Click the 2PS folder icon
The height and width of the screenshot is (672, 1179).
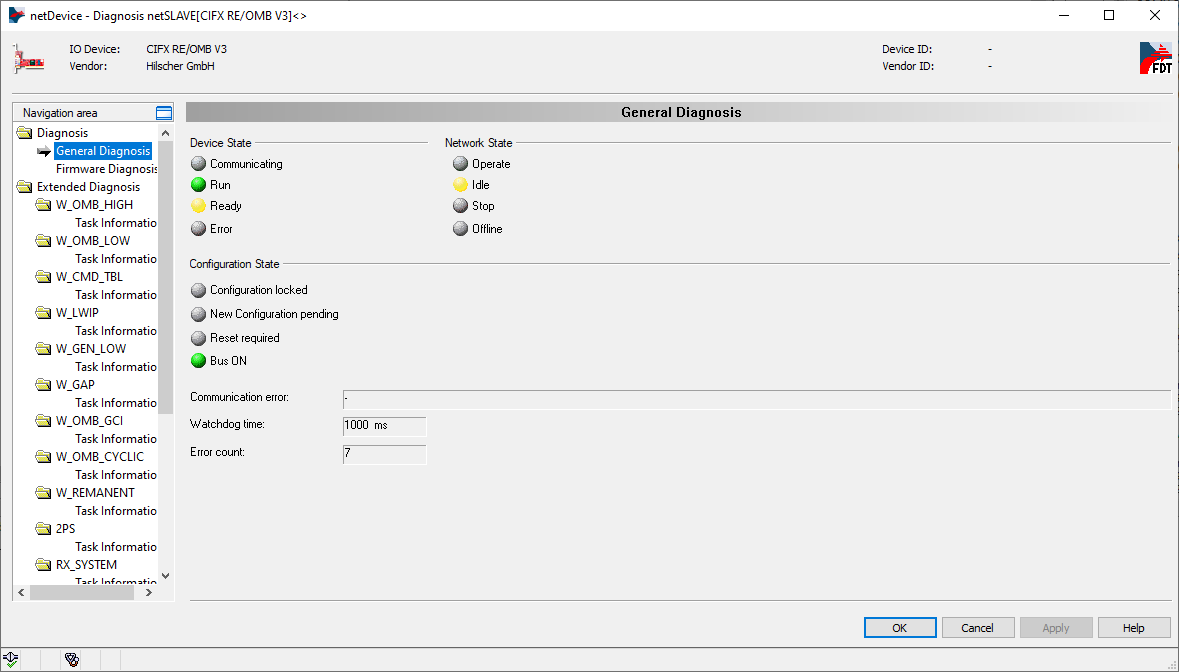(x=43, y=529)
